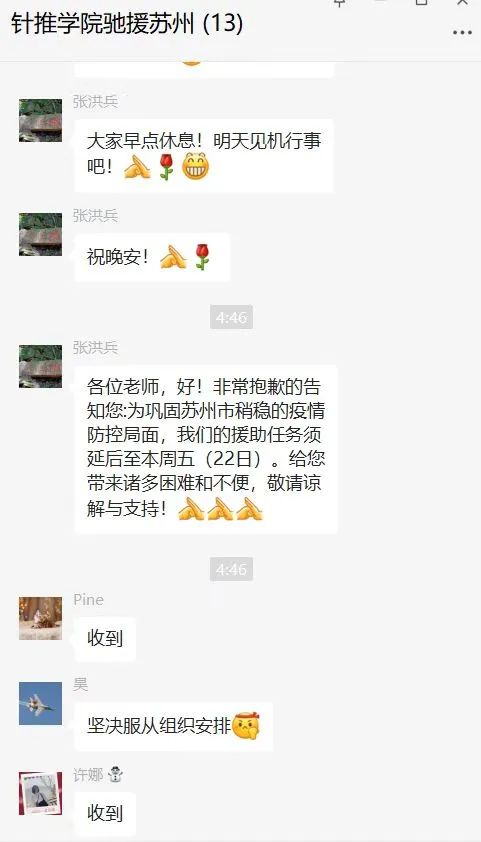The height and width of the screenshot is (842, 481).
Task: Click the group title 针推学院驰援苏州 (13)
Action: coord(127,24)
